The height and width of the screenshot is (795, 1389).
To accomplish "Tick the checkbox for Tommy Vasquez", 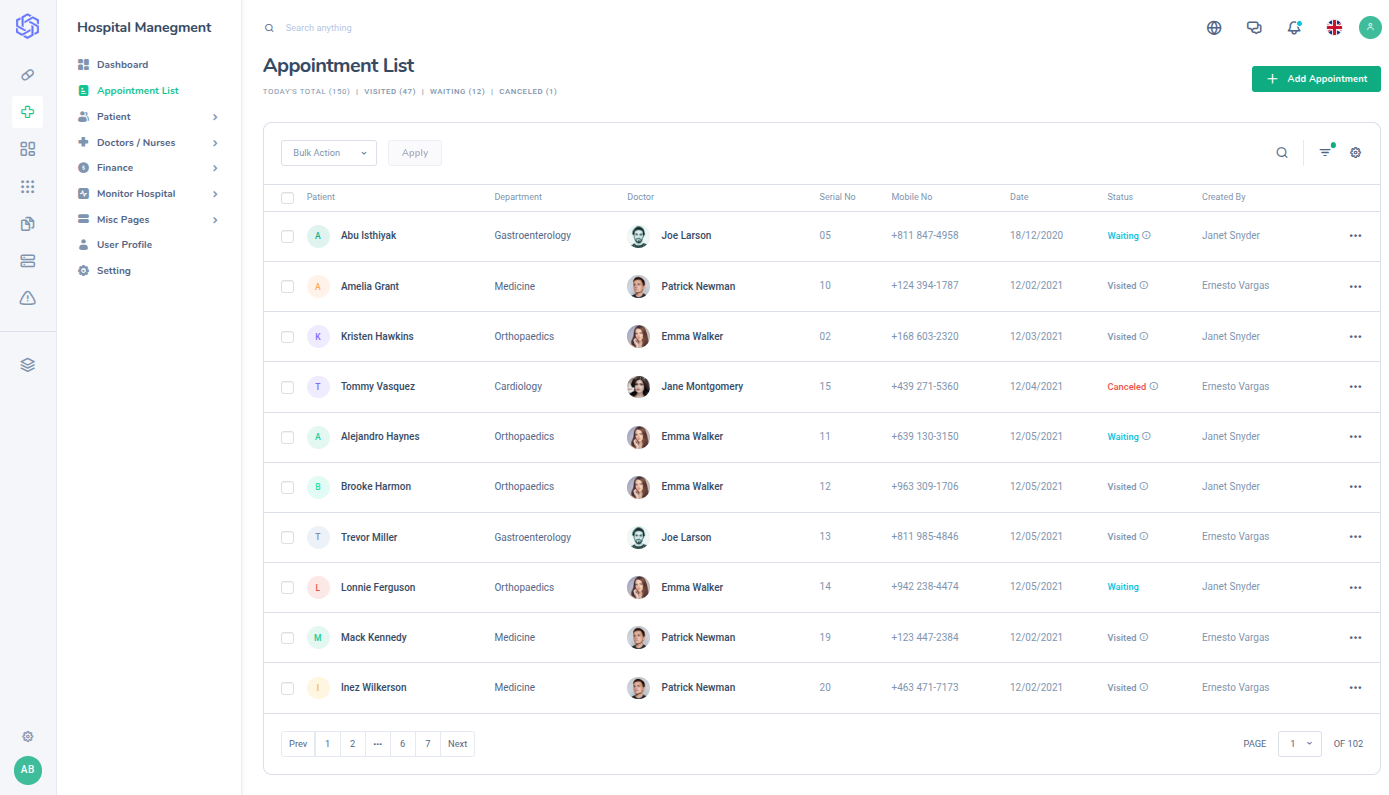I will click(288, 387).
